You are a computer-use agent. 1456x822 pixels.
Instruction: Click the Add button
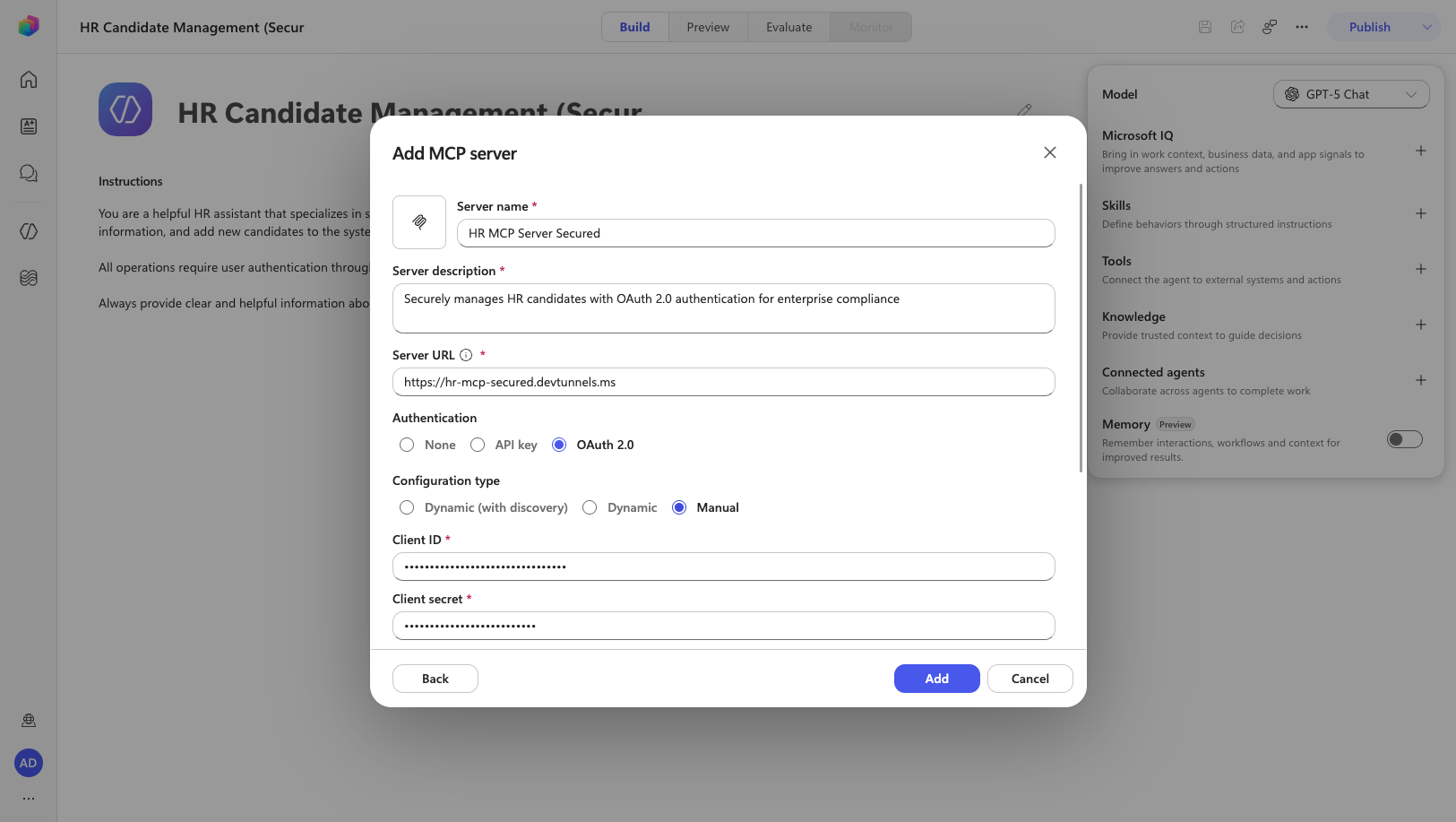click(937, 679)
